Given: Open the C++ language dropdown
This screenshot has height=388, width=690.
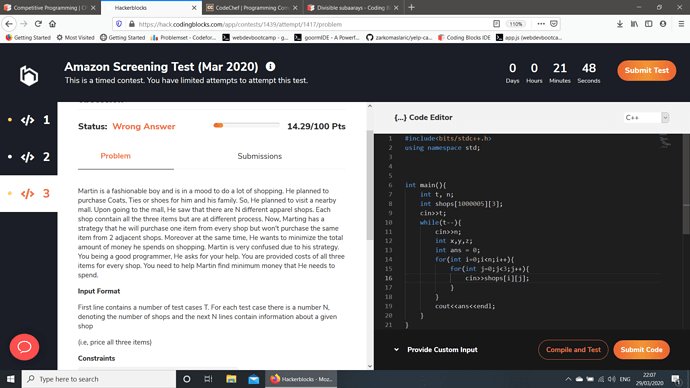Looking at the screenshot, I should tap(646, 117).
